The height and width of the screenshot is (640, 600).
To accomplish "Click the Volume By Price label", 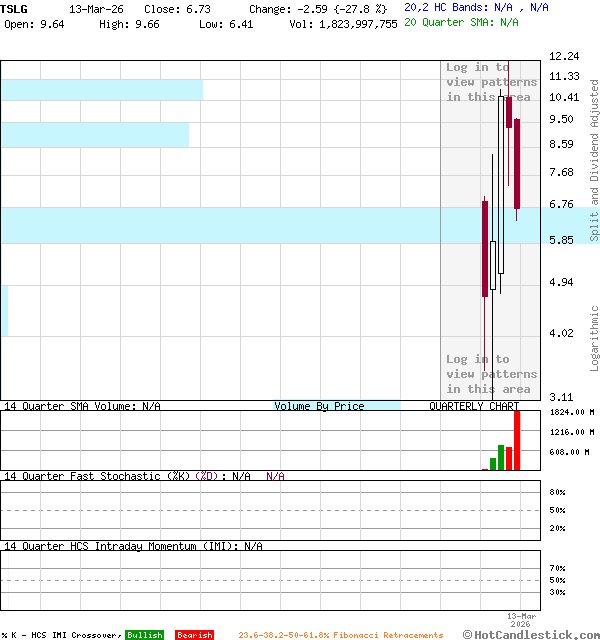I will pyautogui.click(x=320, y=406).
